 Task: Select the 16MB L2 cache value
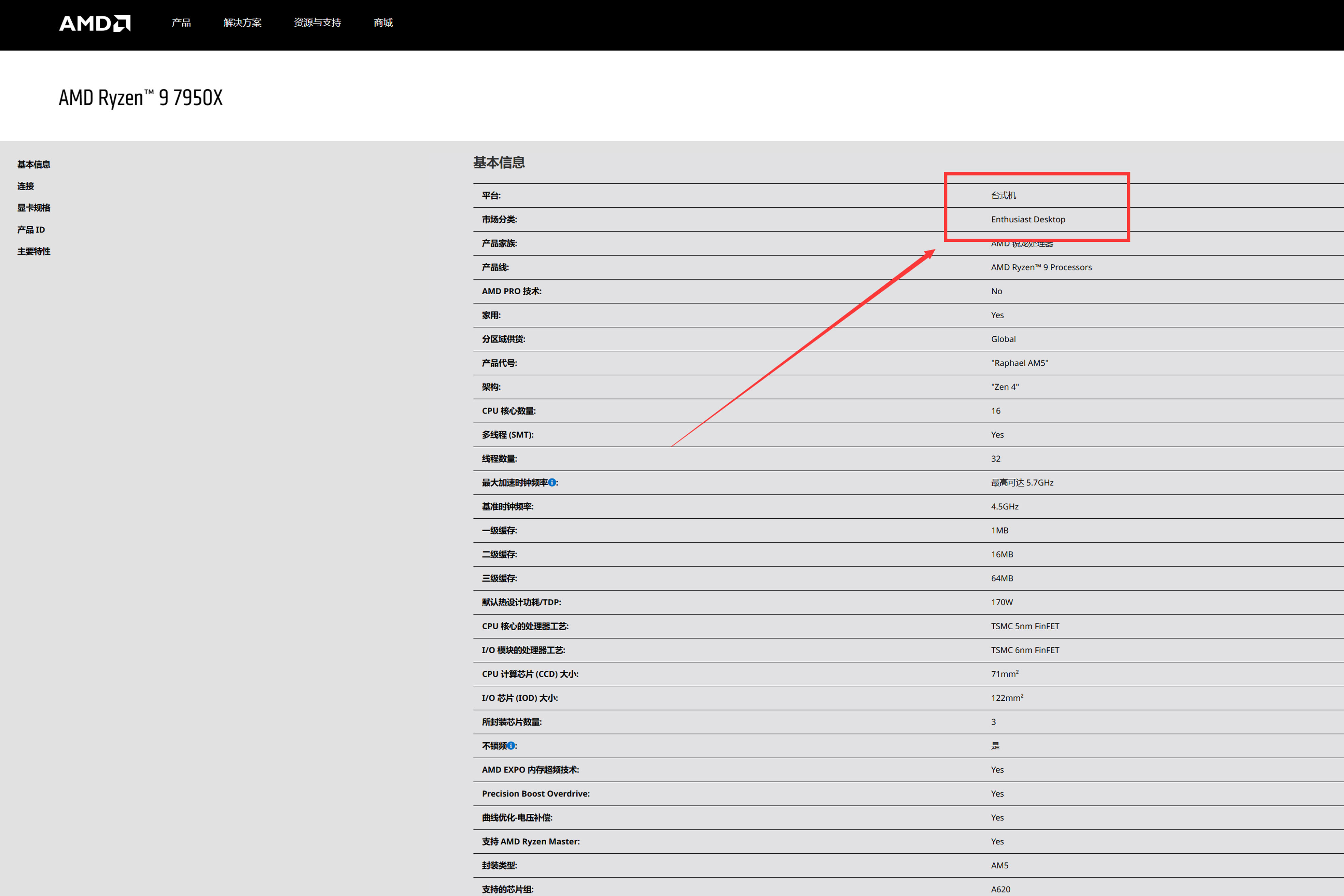click(x=1002, y=555)
